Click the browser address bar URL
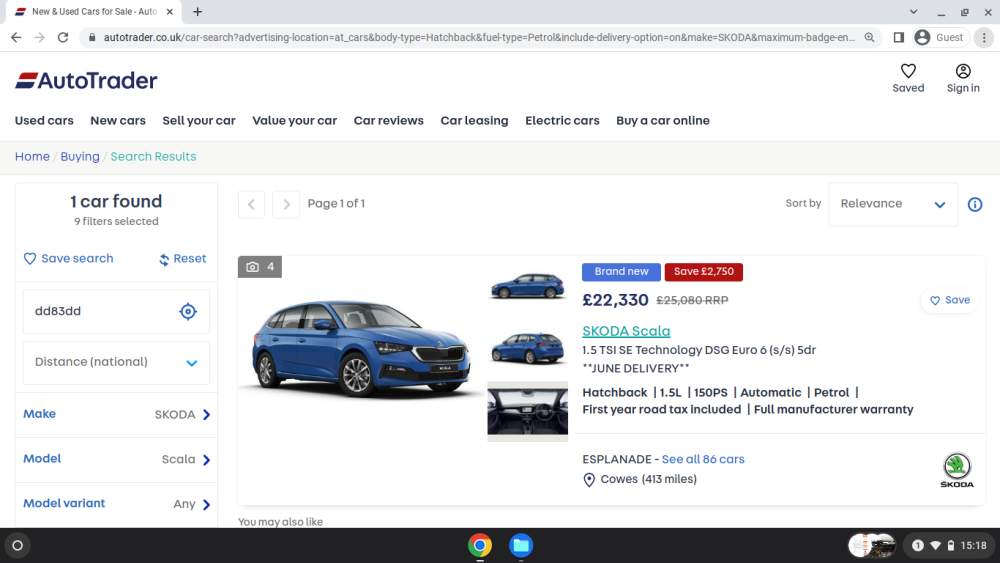 (478, 38)
